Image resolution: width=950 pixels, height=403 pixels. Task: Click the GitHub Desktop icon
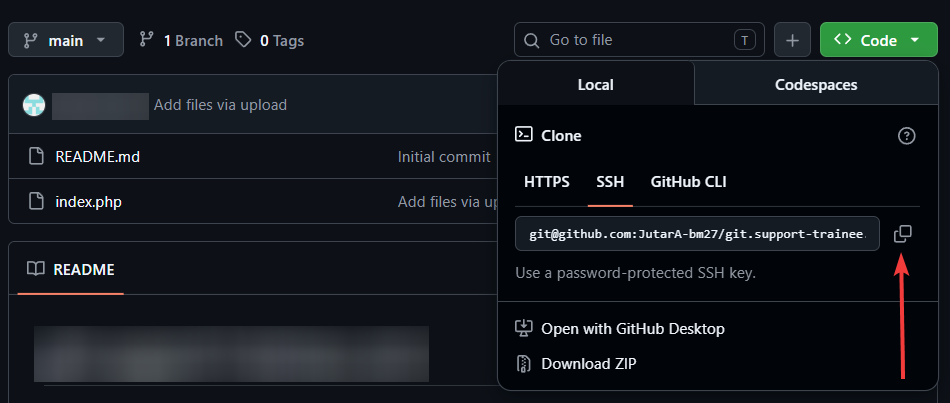click(x=523, y=328)
